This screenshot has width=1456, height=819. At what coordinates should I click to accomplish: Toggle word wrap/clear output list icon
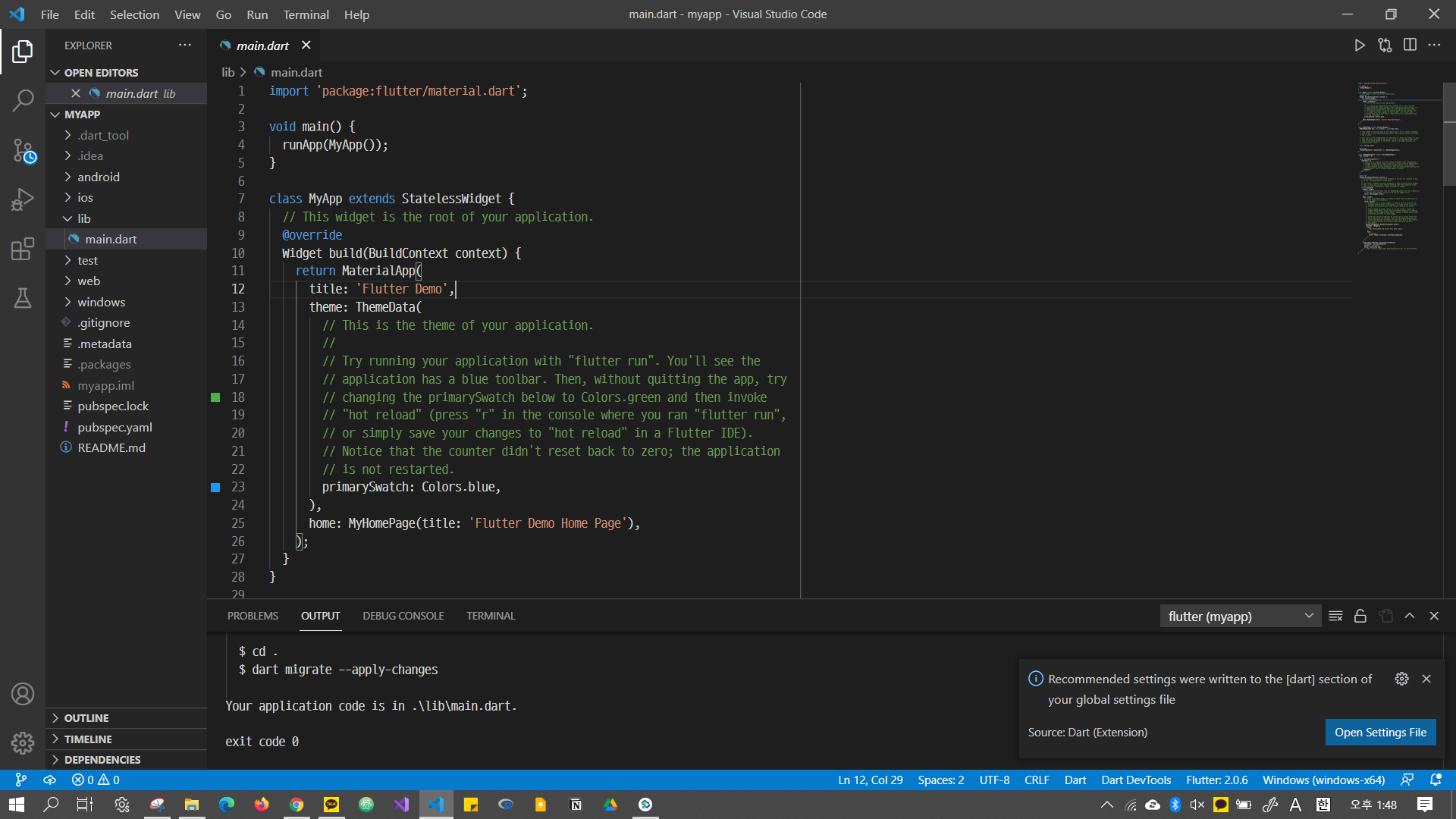[x=1335, y=617]
